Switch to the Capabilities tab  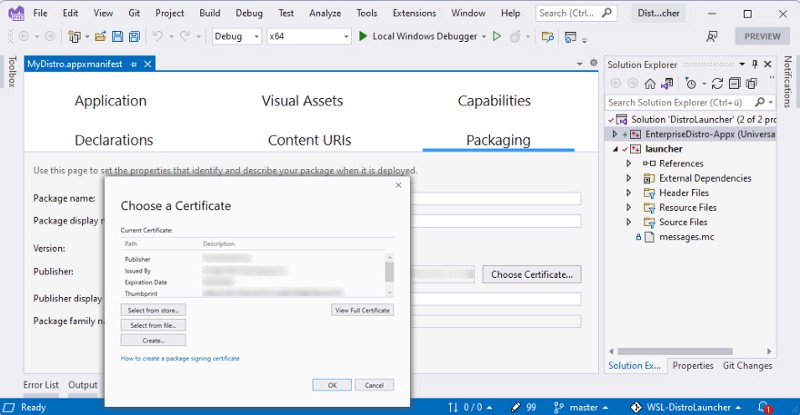(494, 101)
